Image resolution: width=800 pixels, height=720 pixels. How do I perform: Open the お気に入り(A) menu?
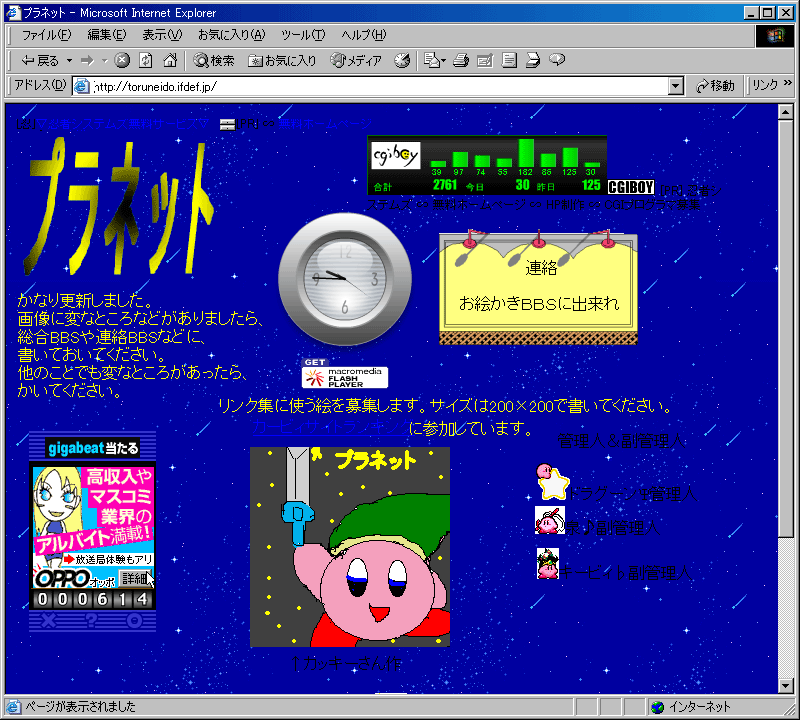click(x=232, y=35)
